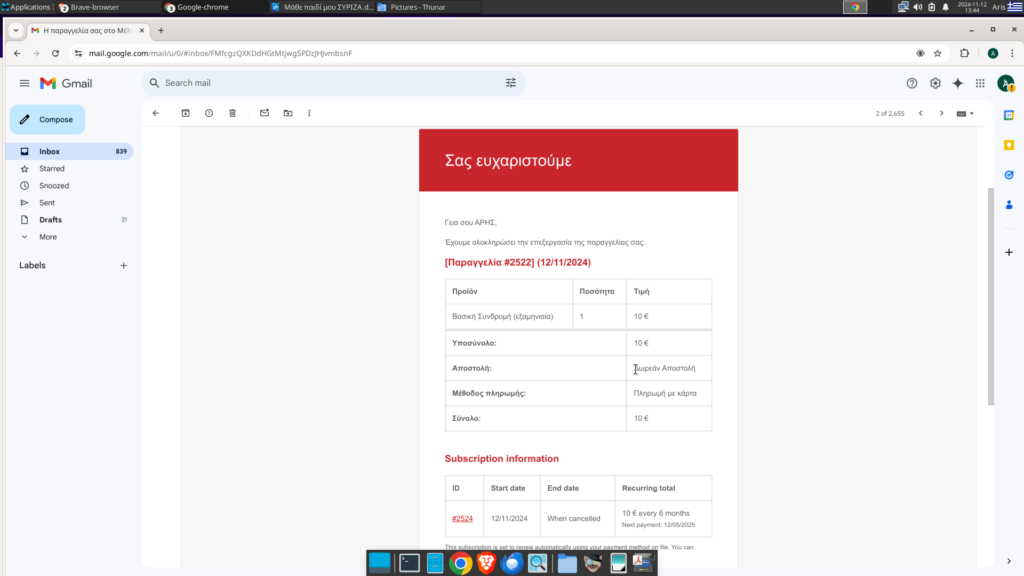Archive this email using the toolbar icon
Image resolution: width=1024 pixels, height=576 pixels.
click(x=185, y=113)
